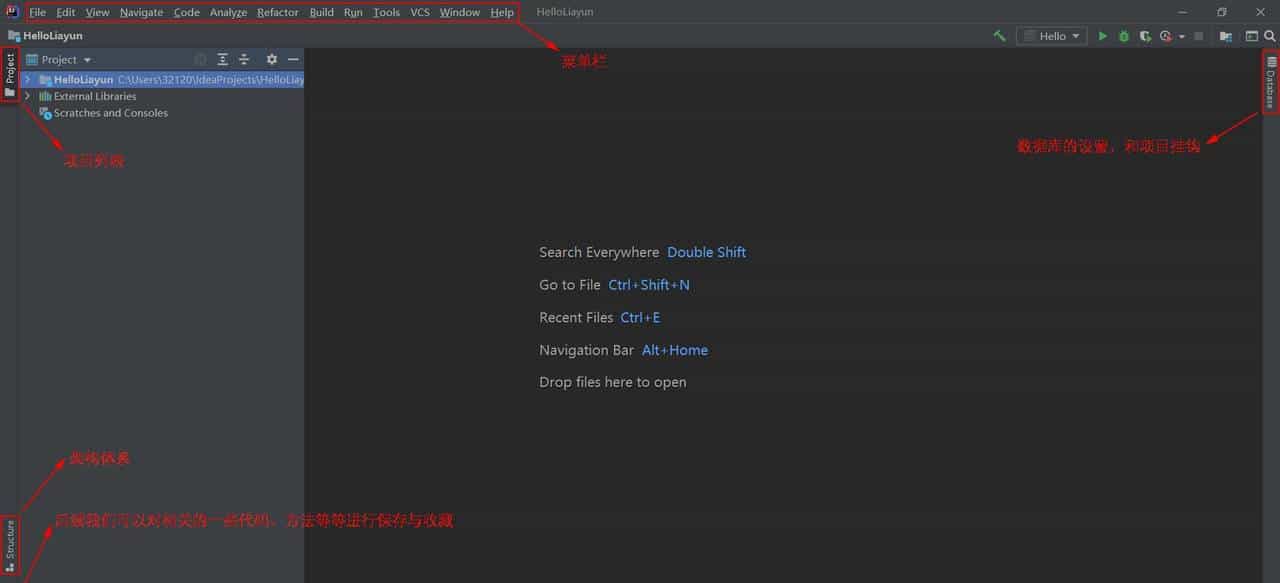Run the Hello configuration with green play icon
Viewport: 1280px width, 583px height.
click(x=1102, y=35)
